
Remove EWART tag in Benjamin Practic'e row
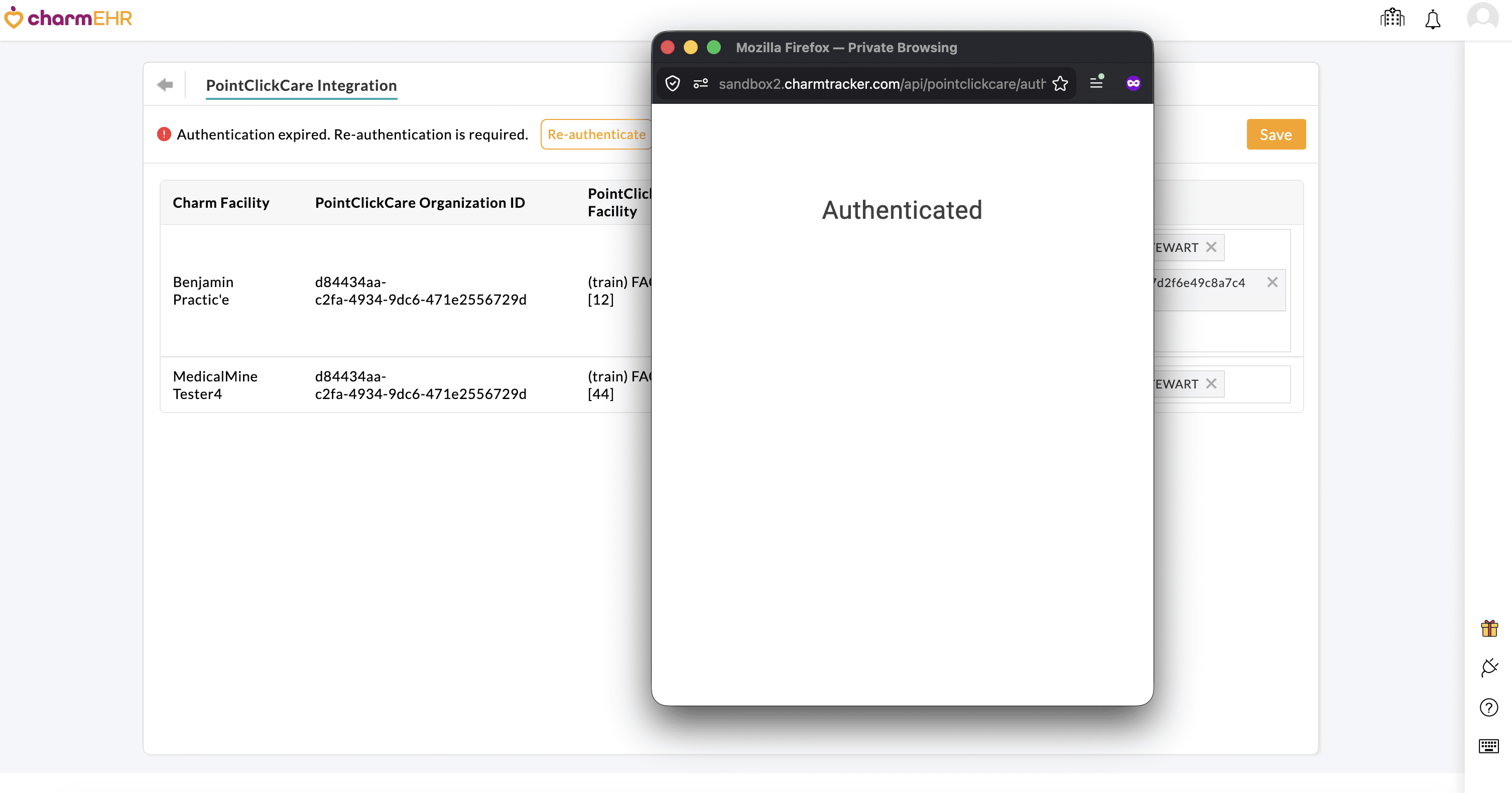(1211, 247)
